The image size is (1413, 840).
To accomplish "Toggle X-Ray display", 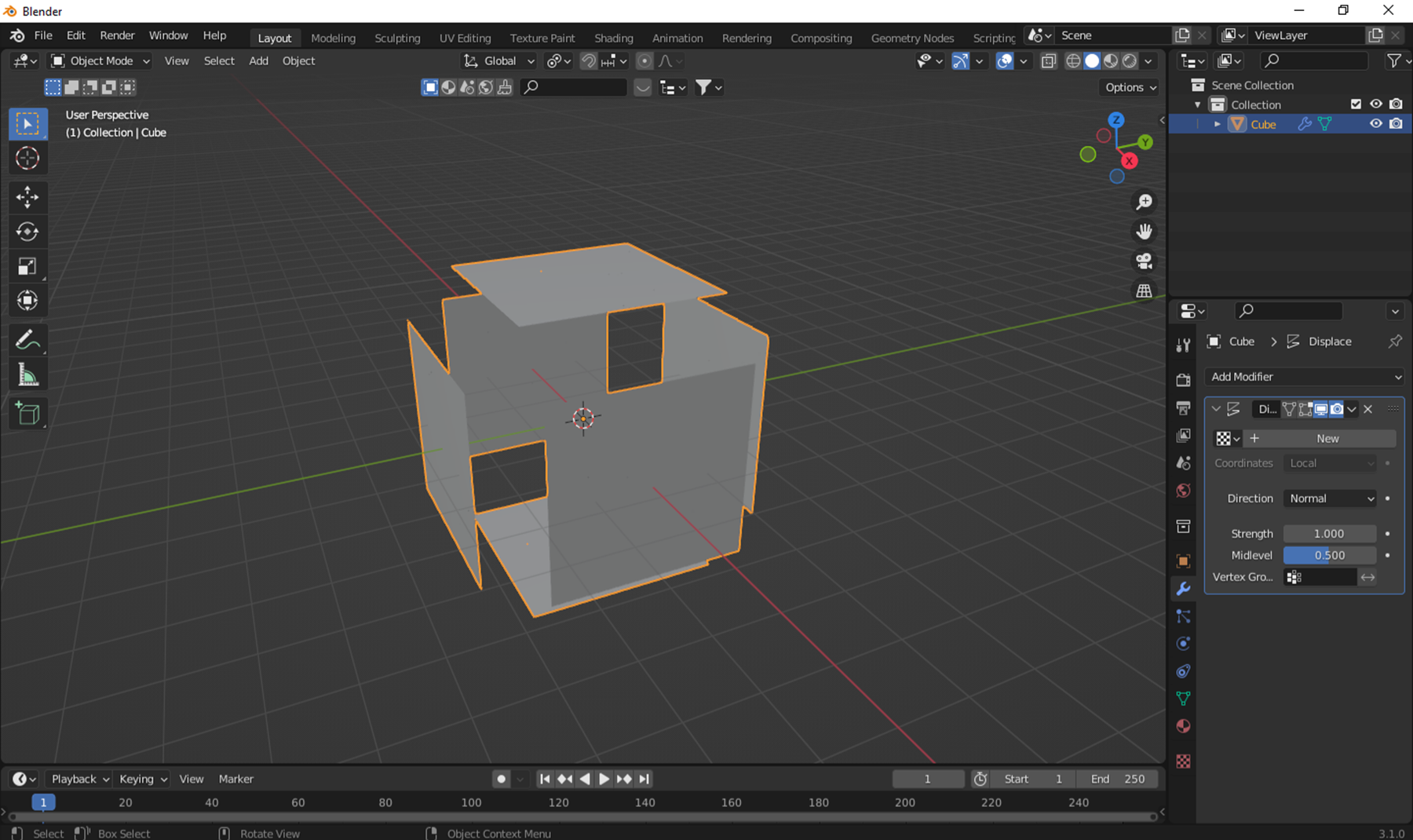I will coord(1048,61).
